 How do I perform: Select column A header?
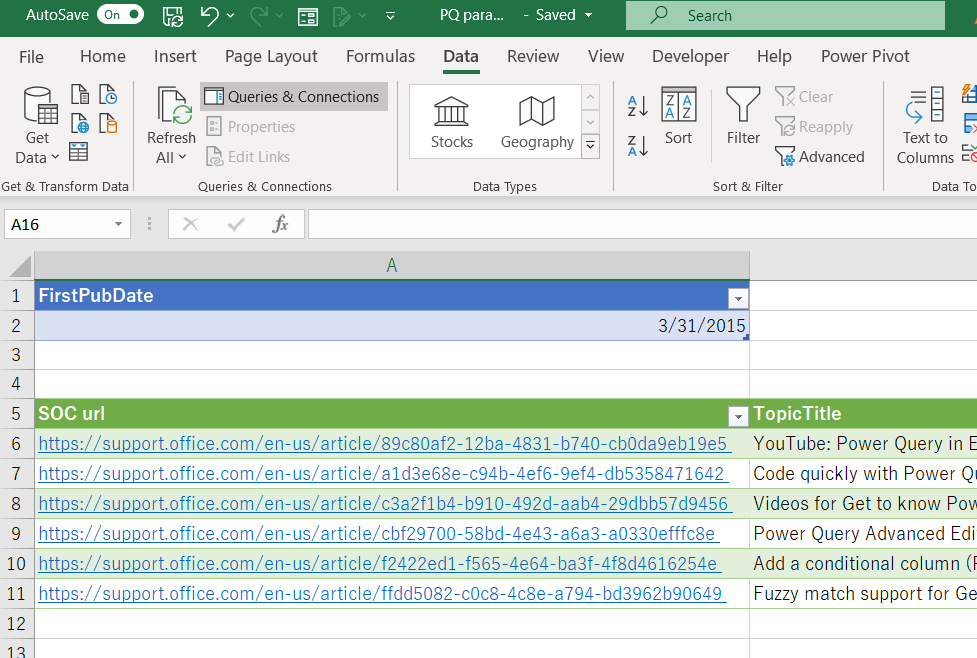click(x=392, y=265)
